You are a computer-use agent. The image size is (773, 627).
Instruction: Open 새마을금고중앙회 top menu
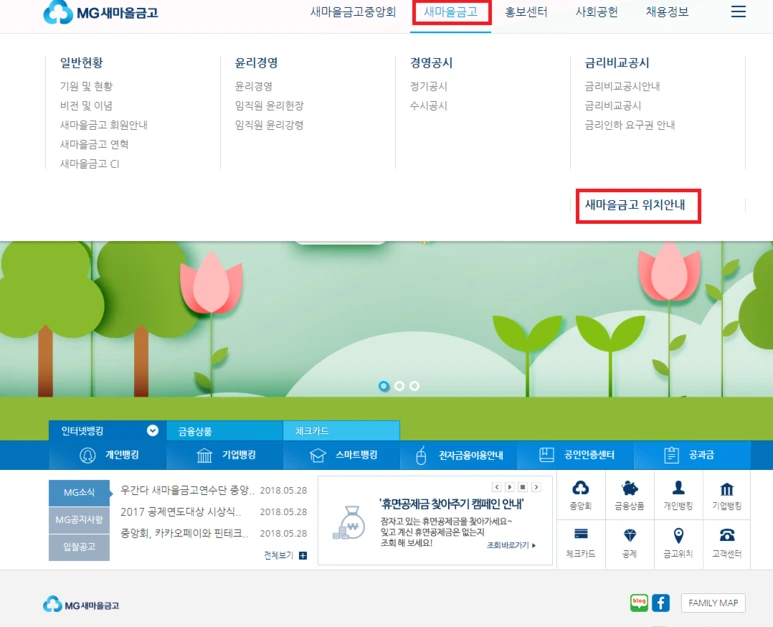tap(353, 12)
